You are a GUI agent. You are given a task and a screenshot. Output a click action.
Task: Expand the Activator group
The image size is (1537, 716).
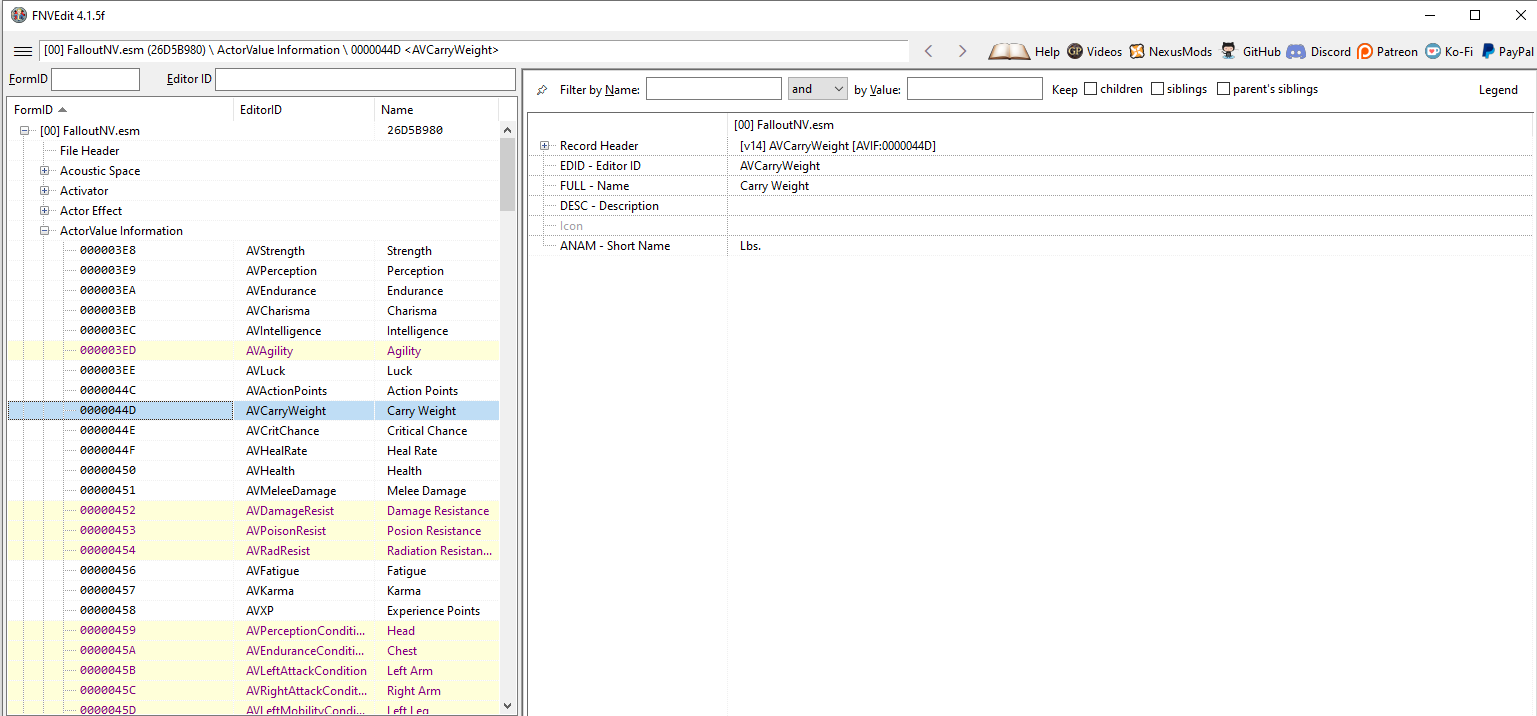45,191
